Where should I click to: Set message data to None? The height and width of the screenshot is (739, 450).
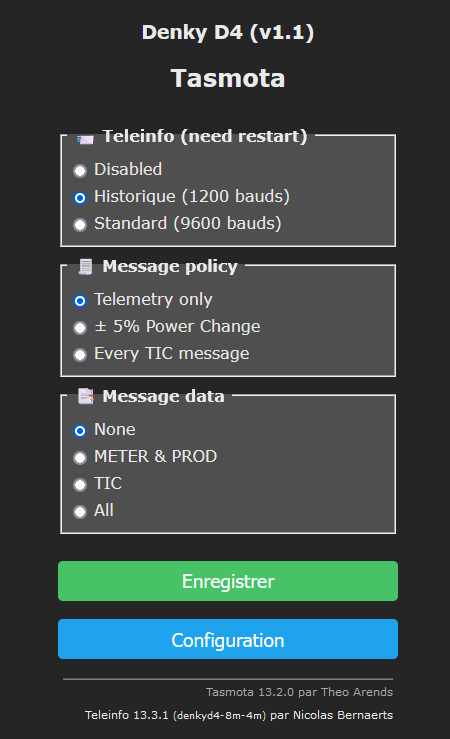point(80,430)
